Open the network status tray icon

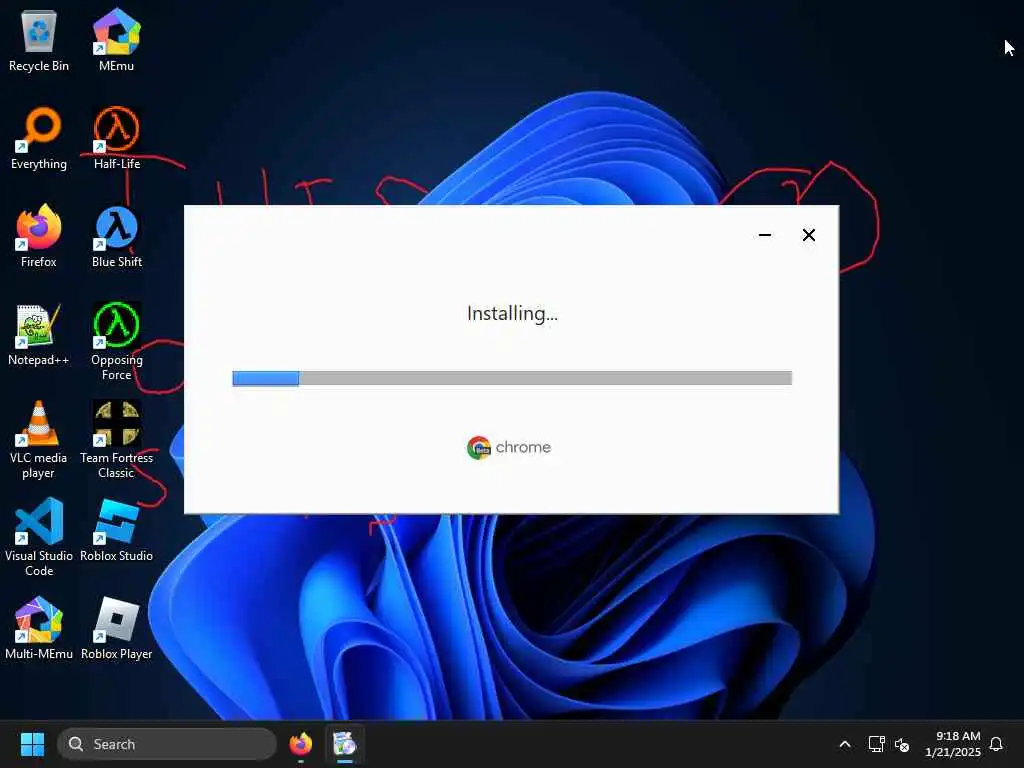pos(876,744)
